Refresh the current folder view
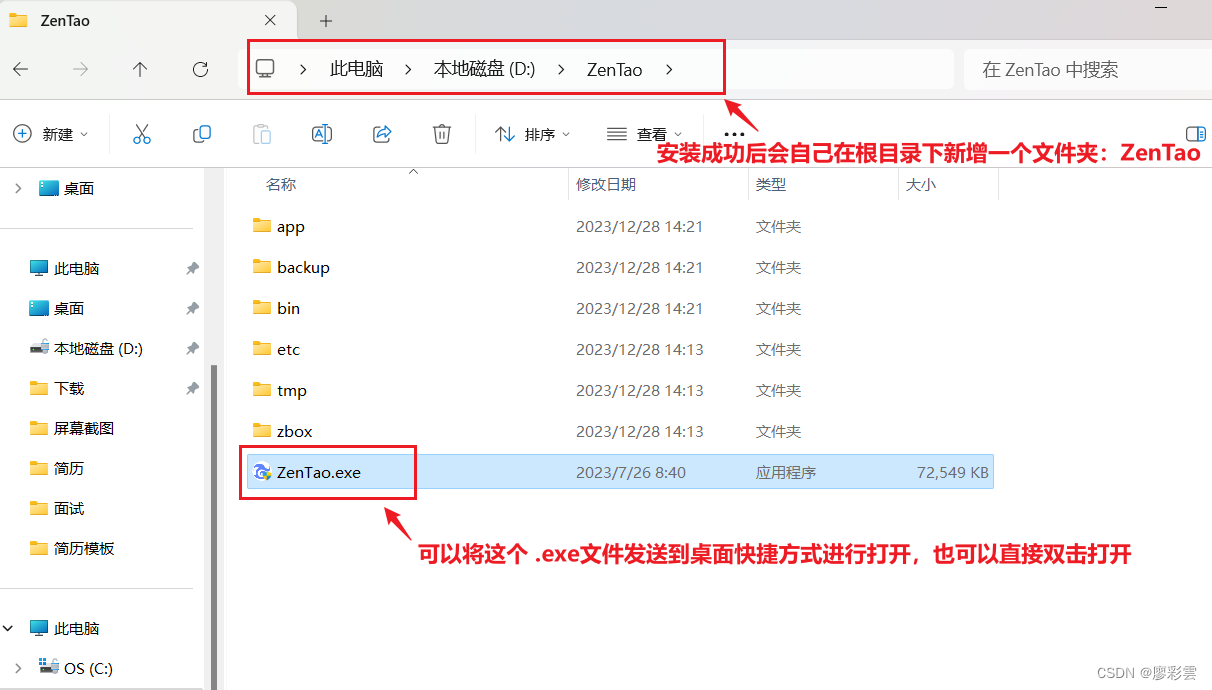Screen dimensions: 1212x690 tap(200, 69)
